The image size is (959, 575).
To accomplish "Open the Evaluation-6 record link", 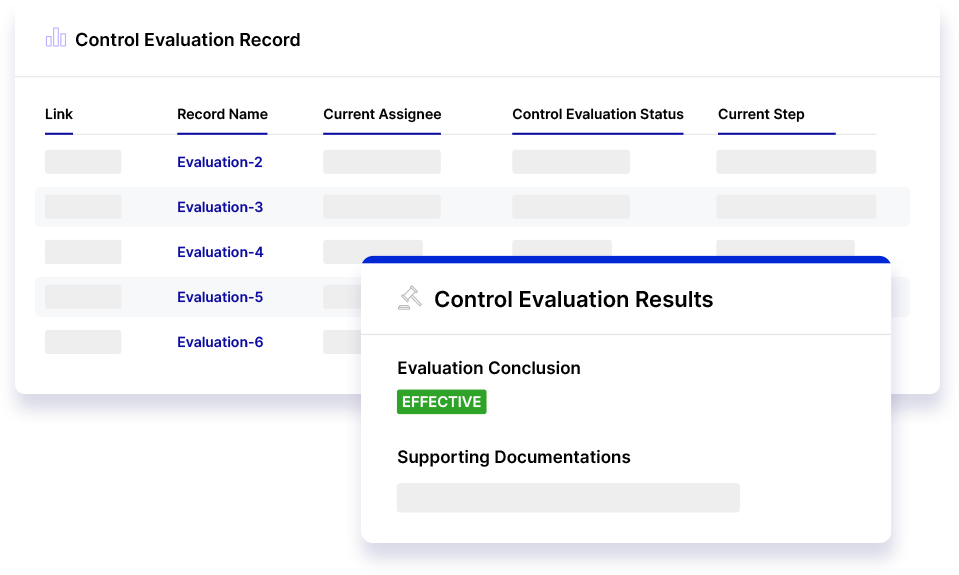I will pyautogui.click(x=220, y=342).
